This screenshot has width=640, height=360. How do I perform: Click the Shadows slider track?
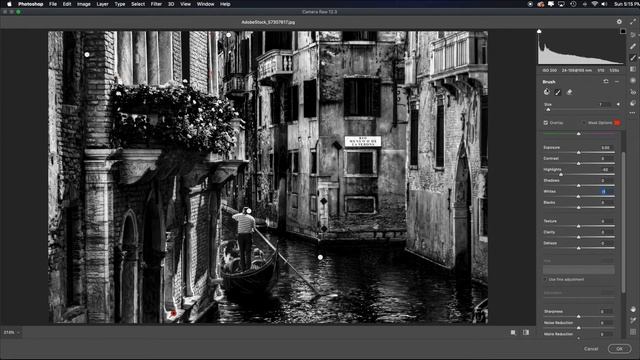[x=580, y=185]
